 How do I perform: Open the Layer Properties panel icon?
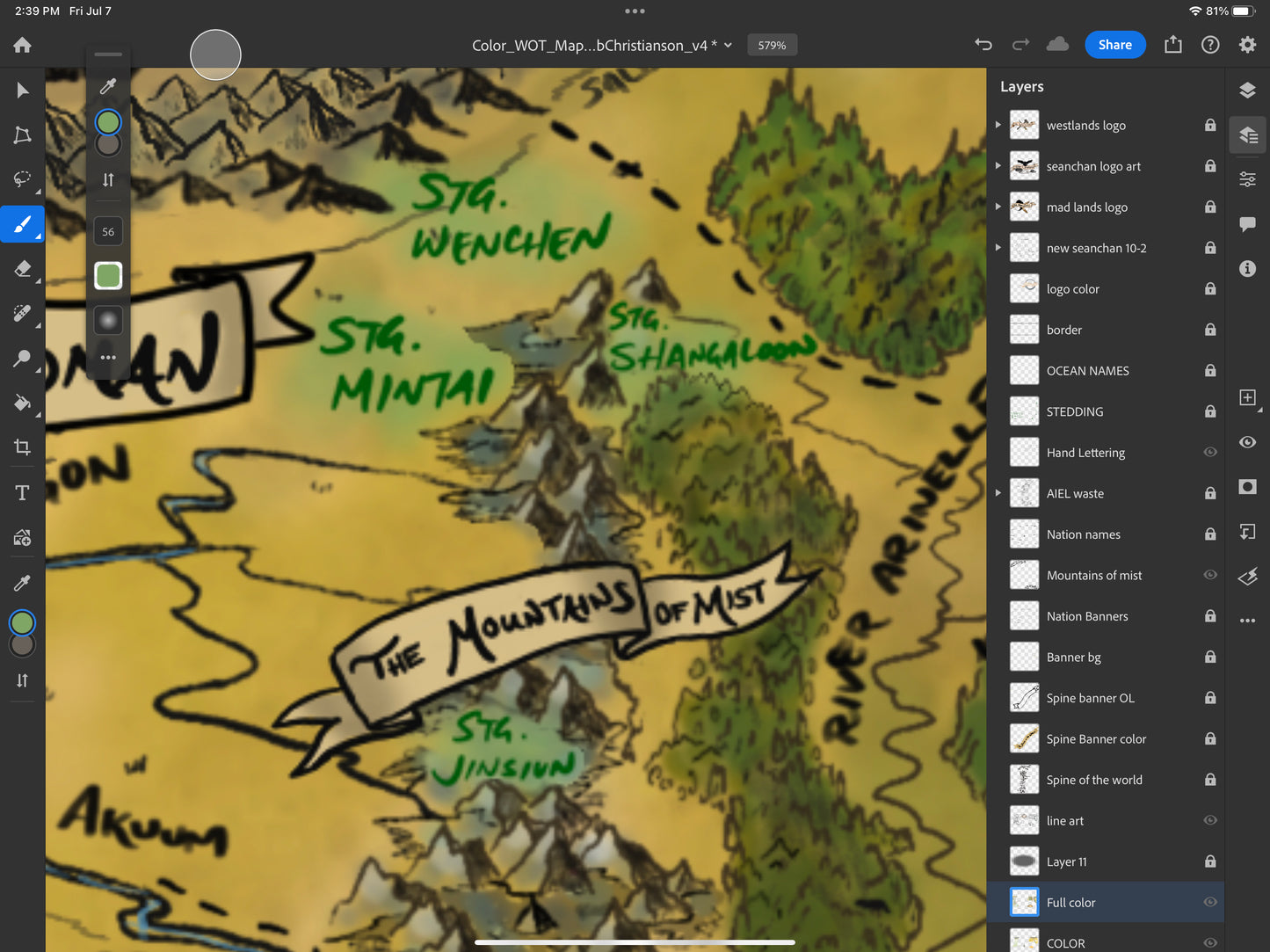tap(1247, 179)
